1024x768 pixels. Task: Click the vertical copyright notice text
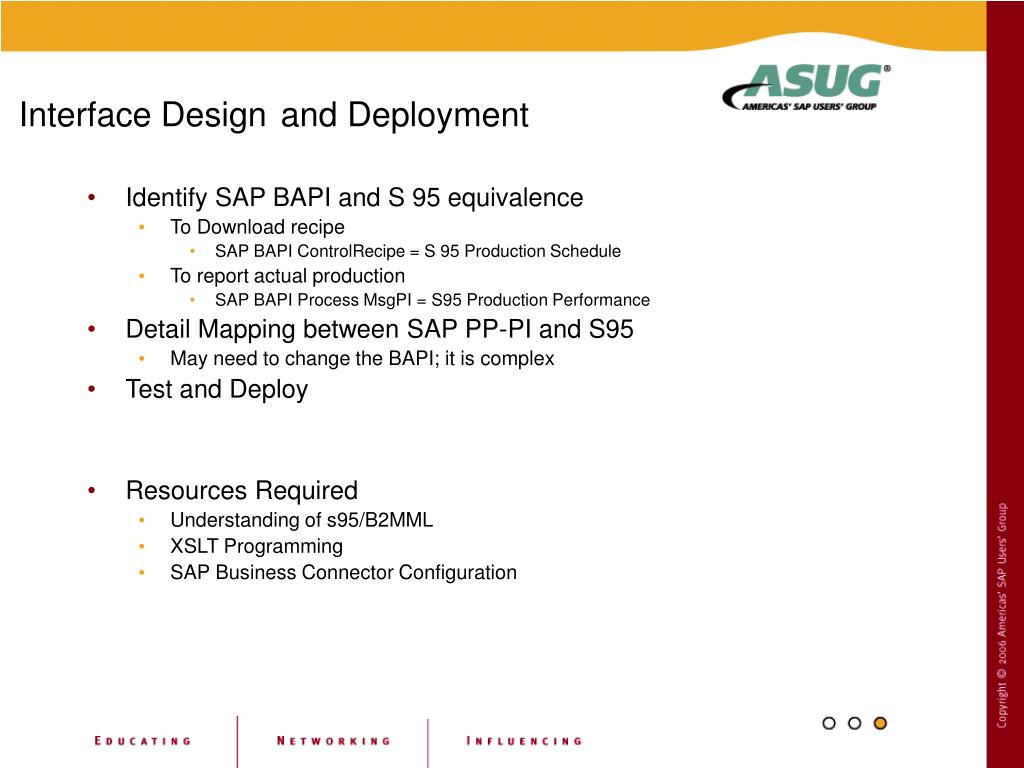coord(1002,615)
